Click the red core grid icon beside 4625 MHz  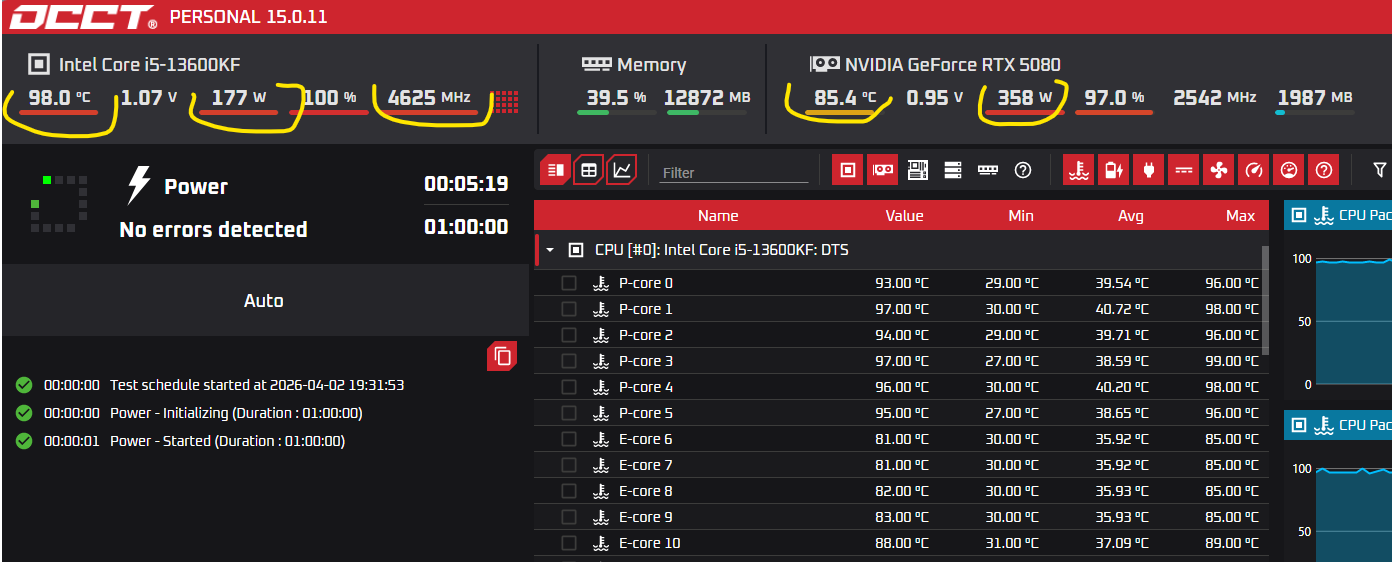pyautogui.click(x=507, y=100)
